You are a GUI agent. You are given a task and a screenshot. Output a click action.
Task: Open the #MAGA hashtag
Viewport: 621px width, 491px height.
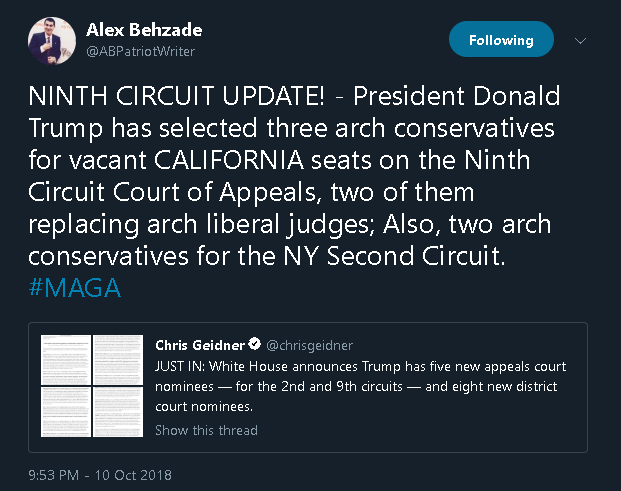(73, 289)
